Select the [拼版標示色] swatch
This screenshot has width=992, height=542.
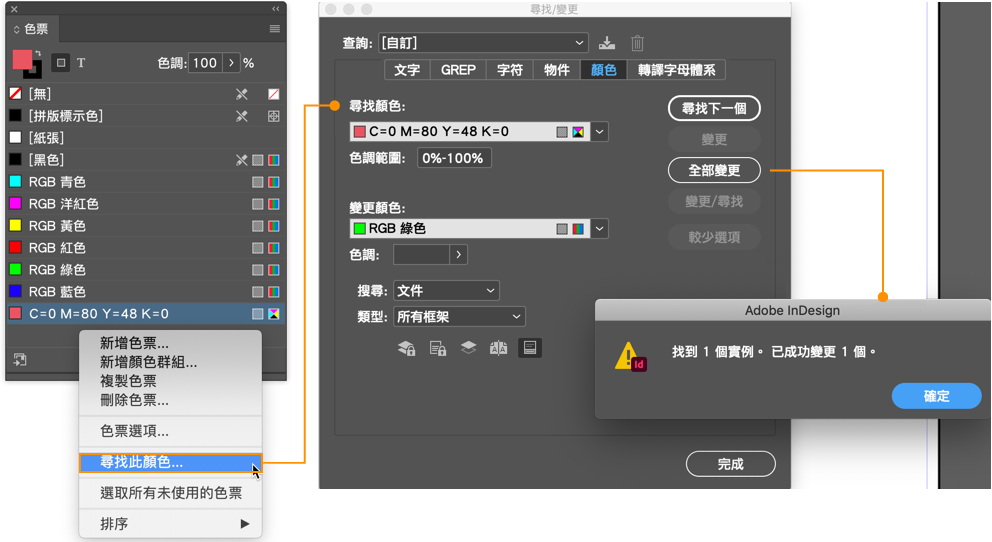point(146,116)
